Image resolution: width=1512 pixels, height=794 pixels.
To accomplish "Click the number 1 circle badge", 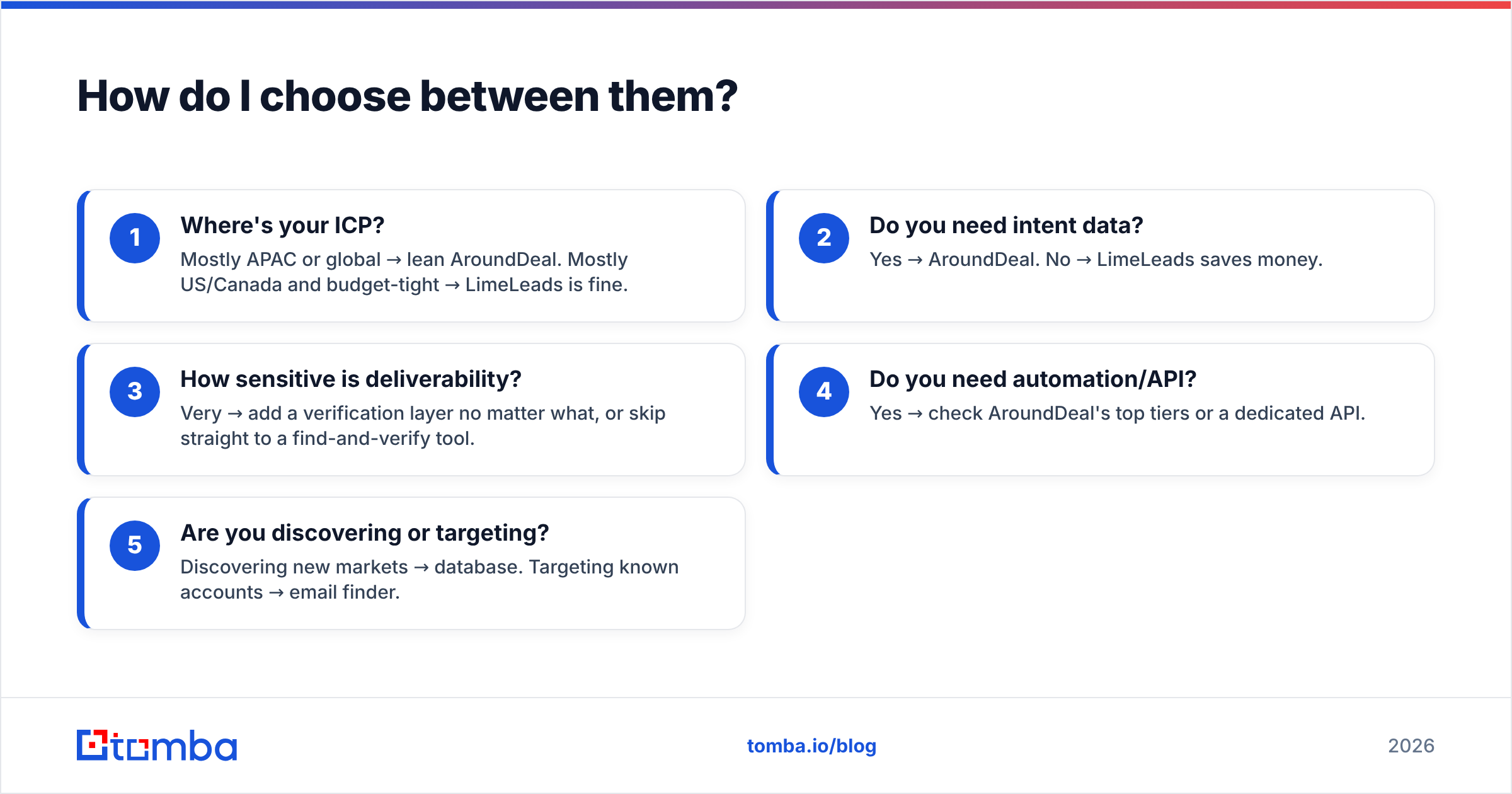I will tap(135, 238).
